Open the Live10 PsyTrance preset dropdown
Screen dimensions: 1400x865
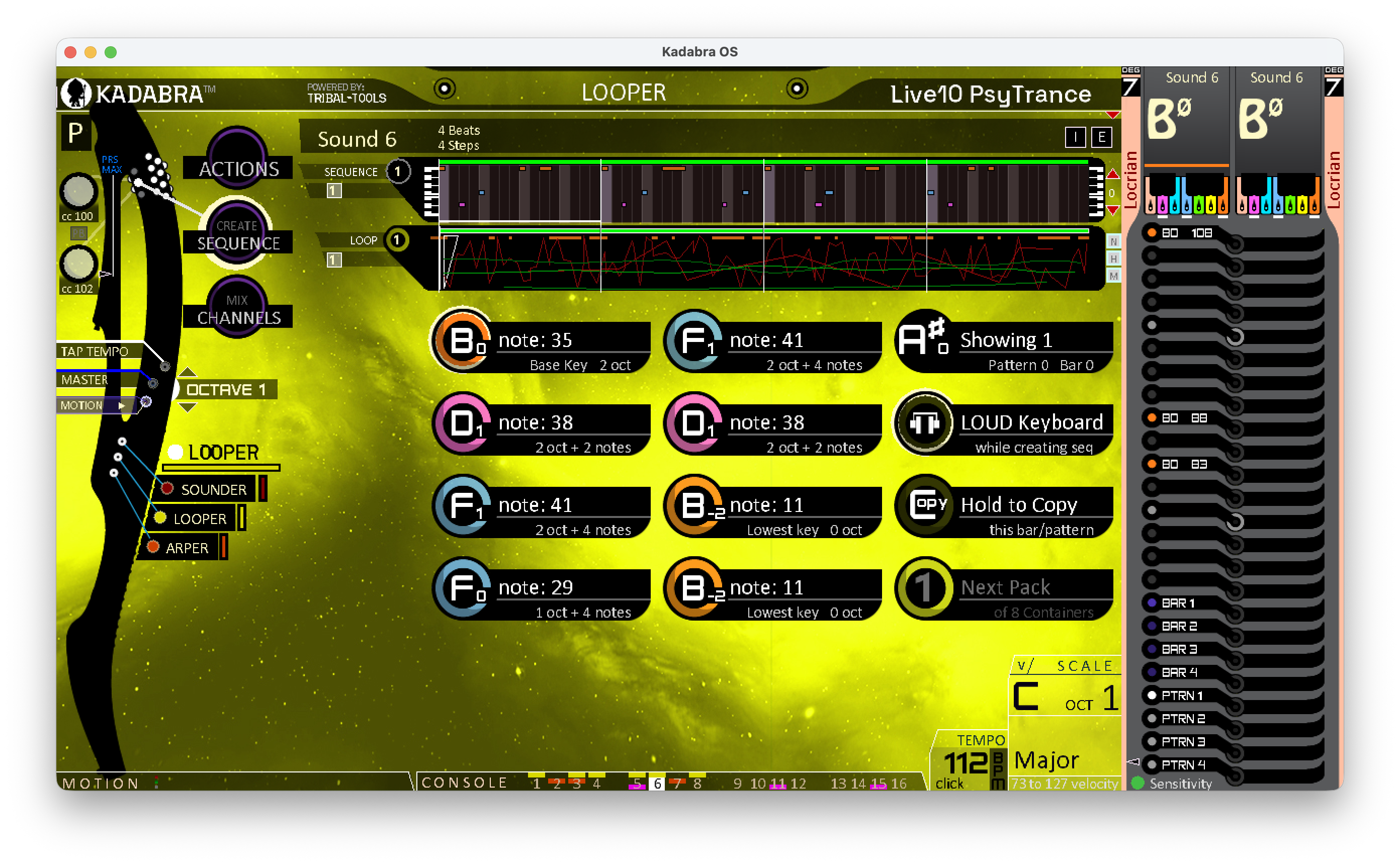[x=1112, y=115]
